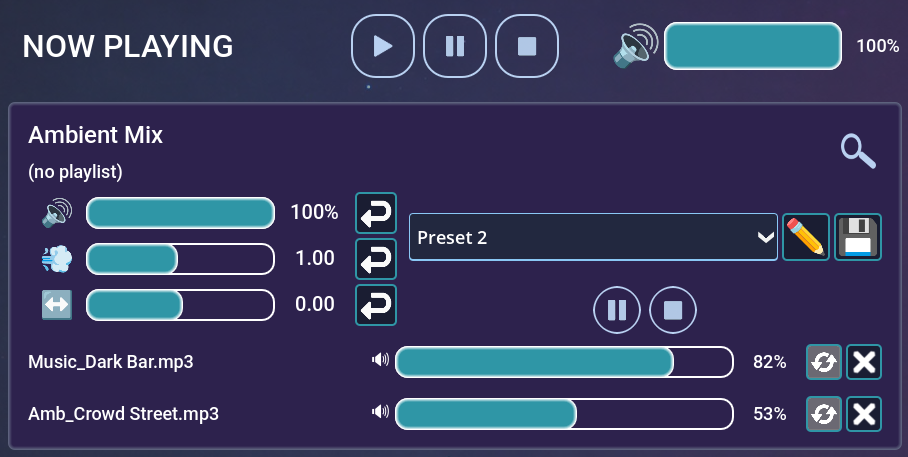Image resolution: width=908 pixels, height=457 pixels.
Task: Open the Preset 2 dropdown
Action: pos(593,237)
